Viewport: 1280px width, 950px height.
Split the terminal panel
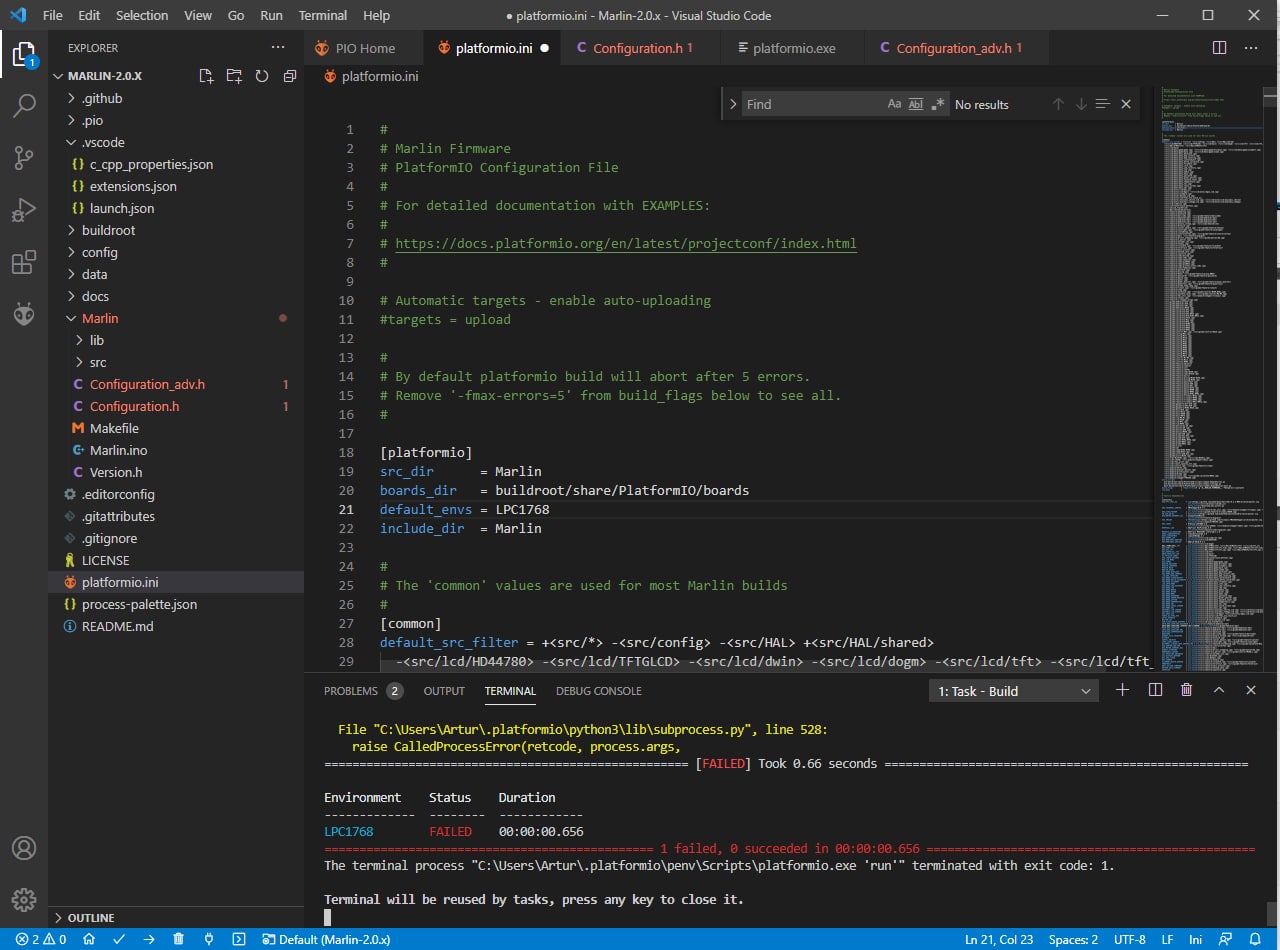click(1155, 690)
